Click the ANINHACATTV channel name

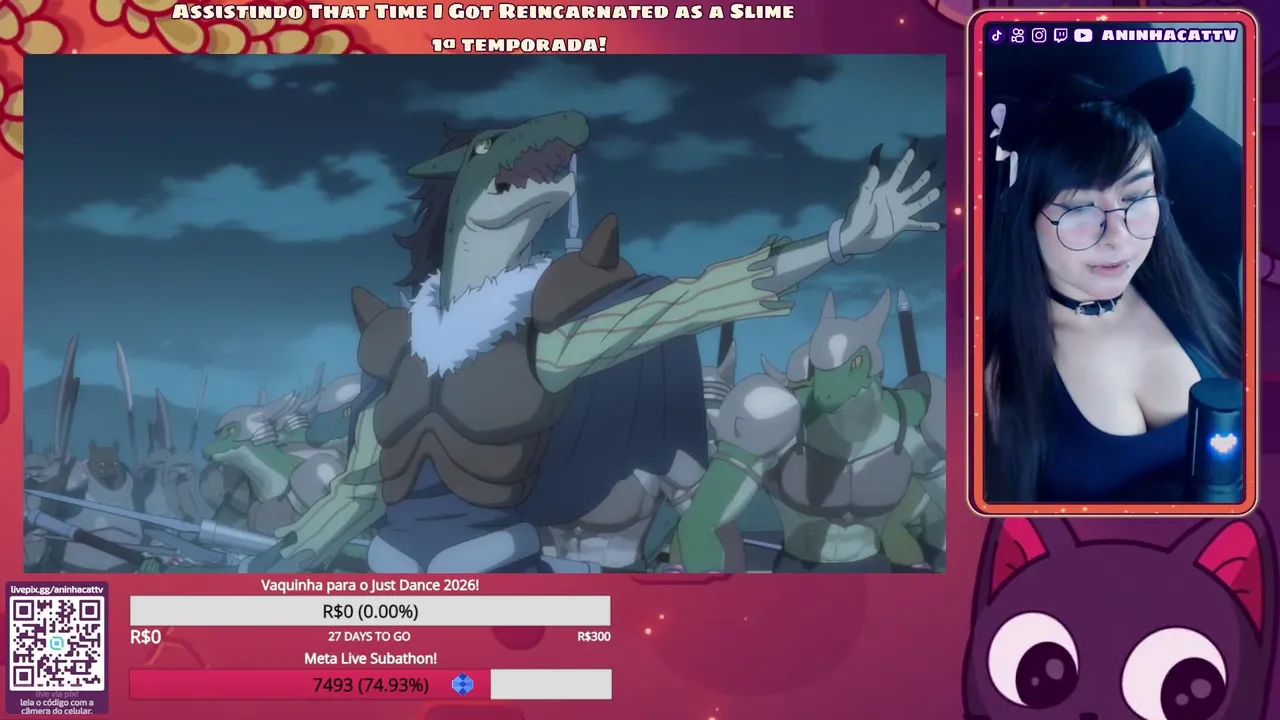tap(1169, 35)
